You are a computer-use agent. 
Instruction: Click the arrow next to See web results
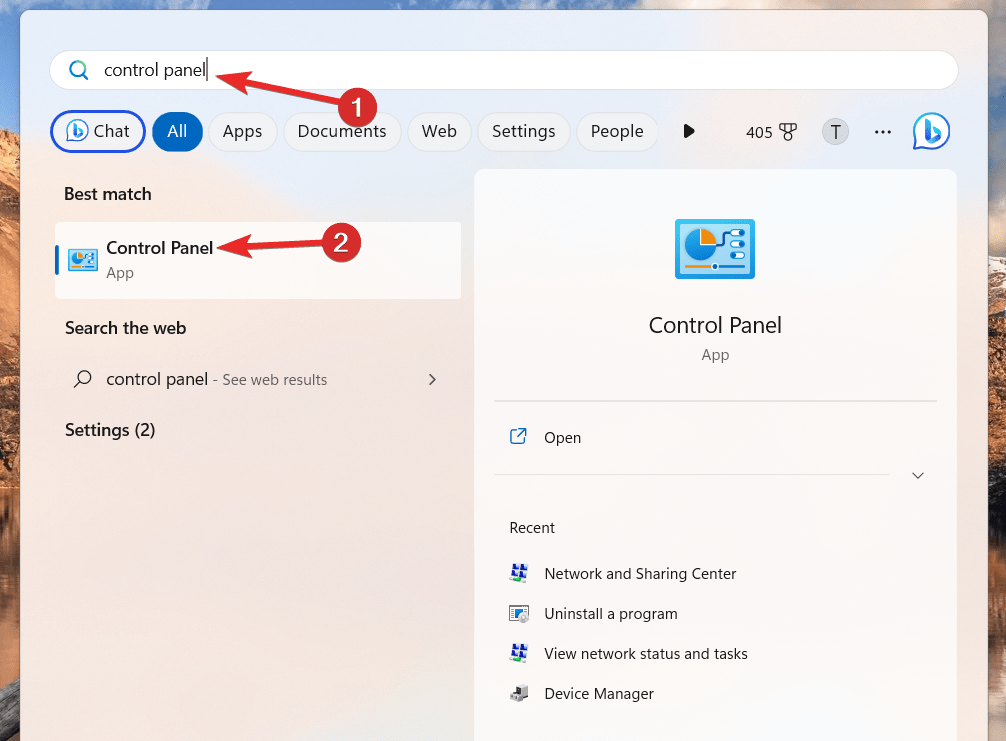[432, 379]
